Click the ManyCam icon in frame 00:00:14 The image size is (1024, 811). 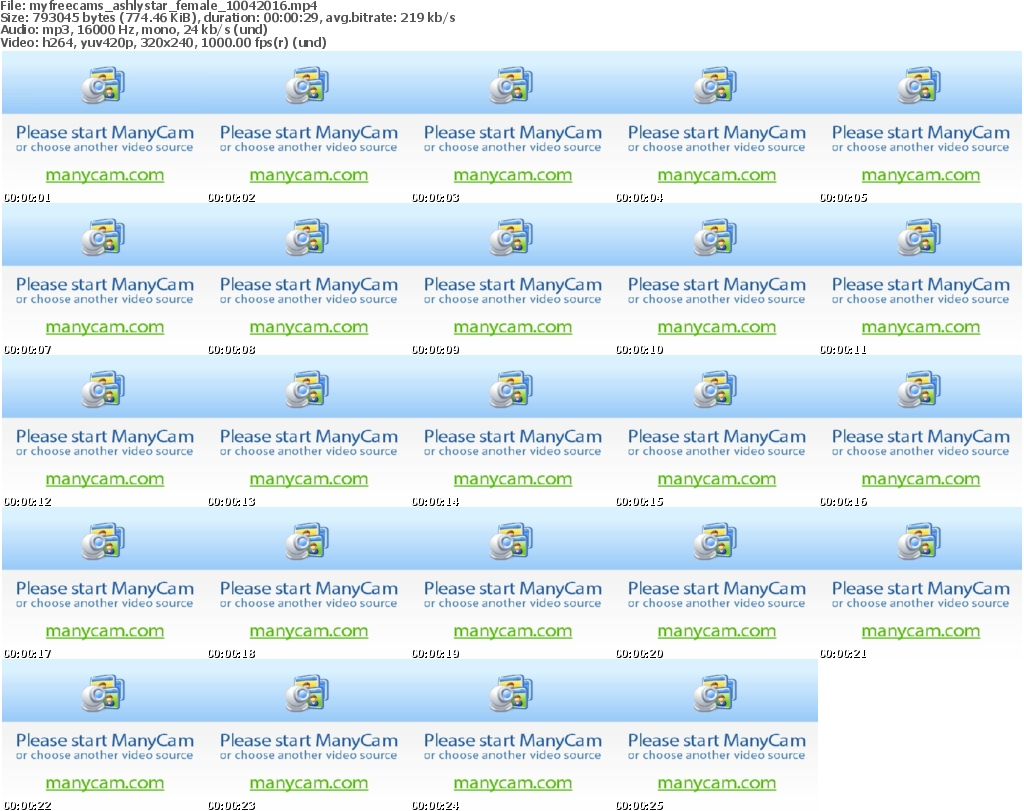[511, 389]
